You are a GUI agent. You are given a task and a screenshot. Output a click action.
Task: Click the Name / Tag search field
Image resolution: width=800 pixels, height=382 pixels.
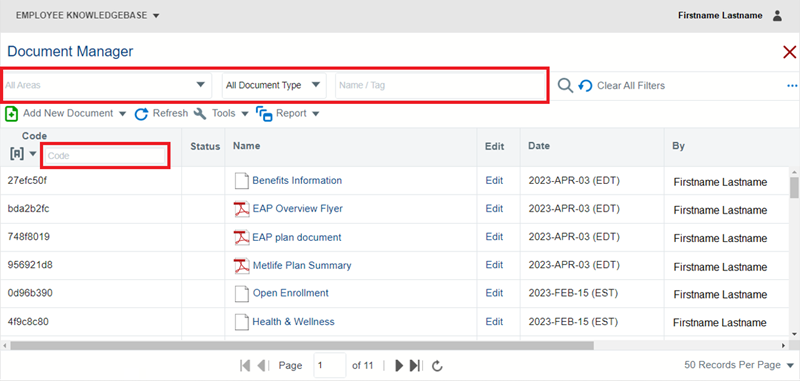tap(440, 85)
